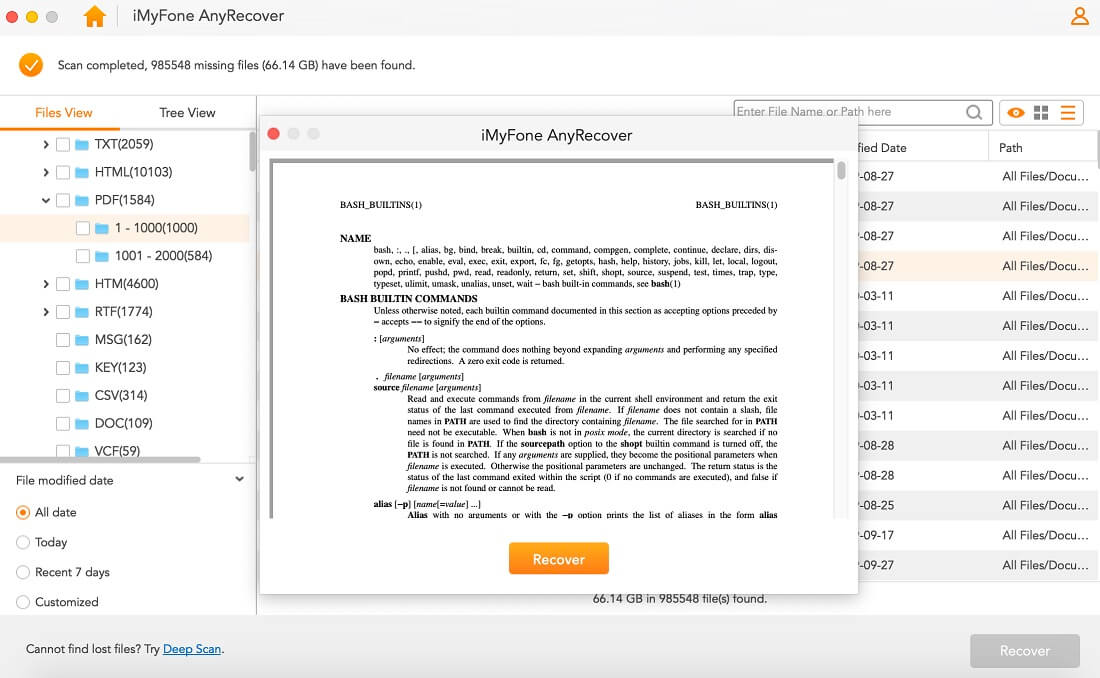Switch to thumbnail grid view

point(1043,112)
